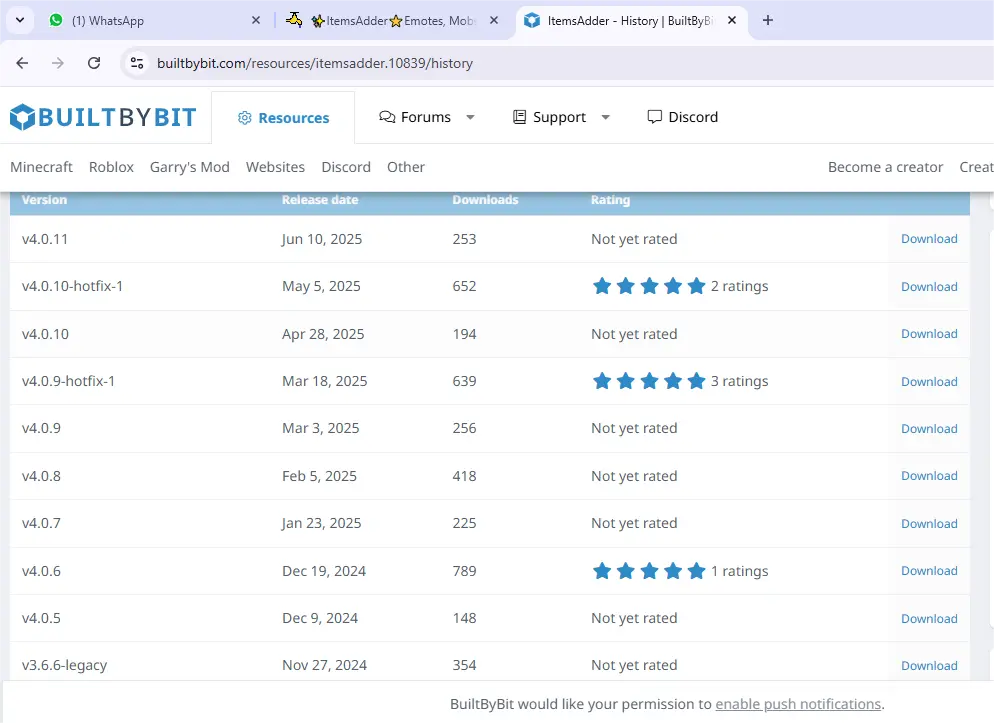Select the Minecraft category
The height and width of the screenshot is (723, 994).
[41, 167]
